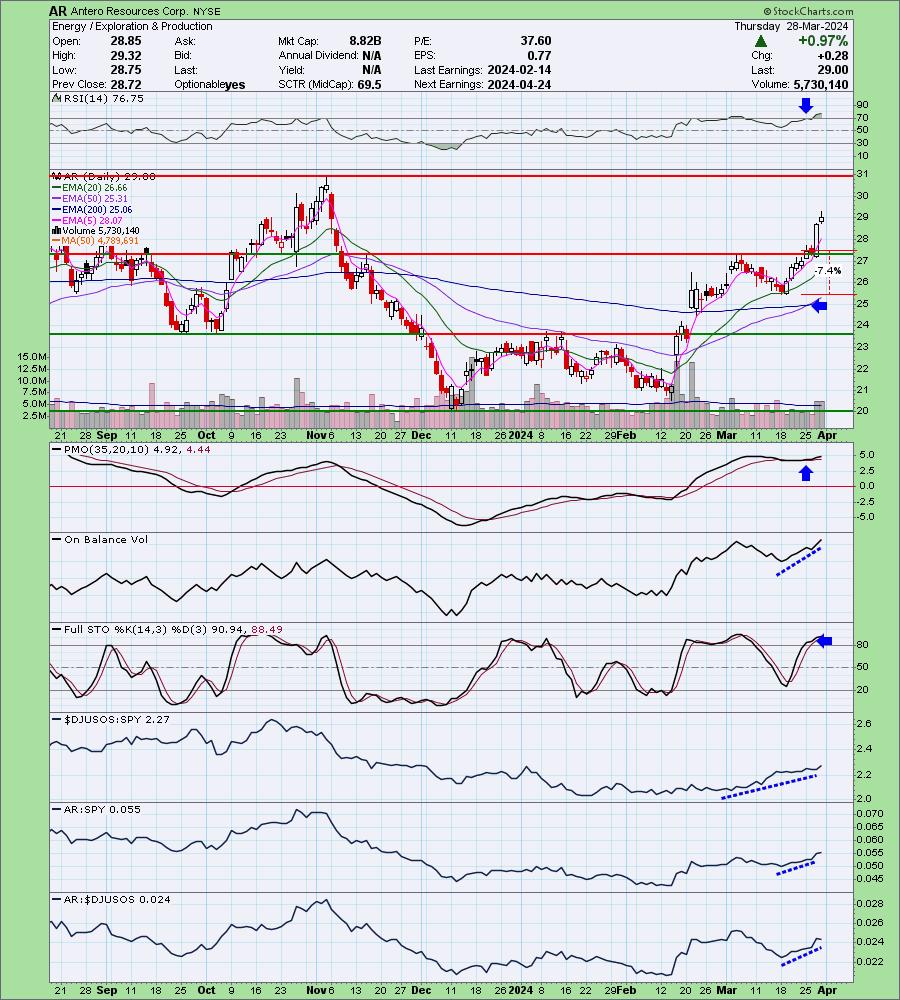Image resolution: width=900 pixels, height=1000 pixels.
Task: Click the StockCharts.com copyright label
Action: 808,11
